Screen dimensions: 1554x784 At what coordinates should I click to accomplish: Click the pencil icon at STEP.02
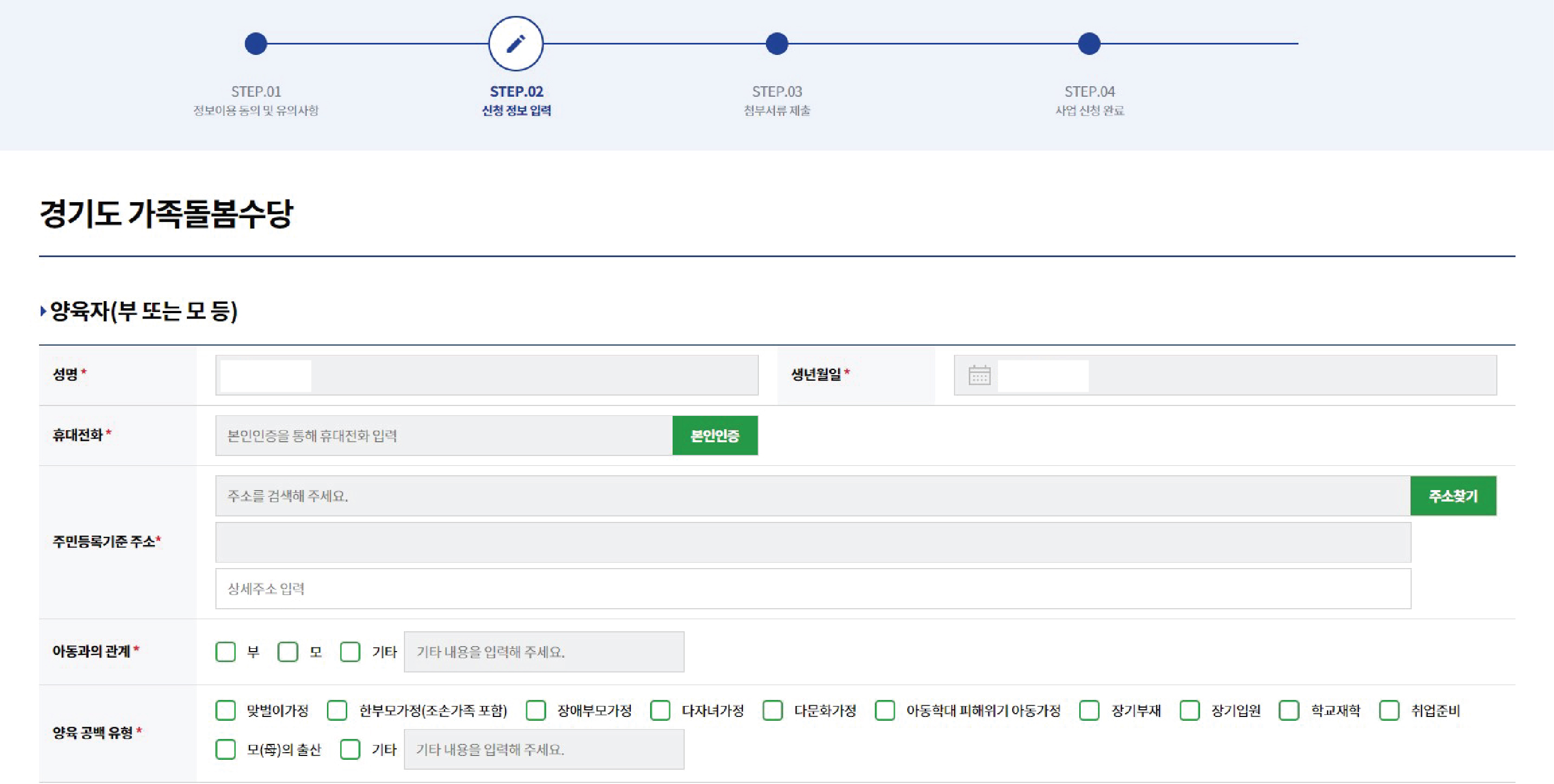click(x=515, y=43)
